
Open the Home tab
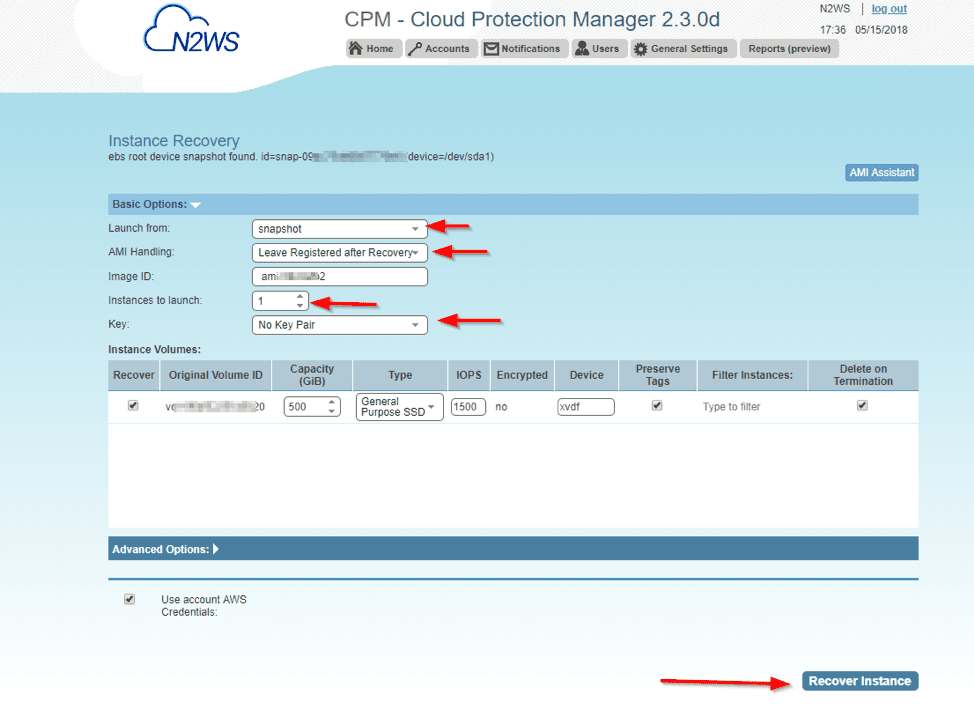pos(373,48)
